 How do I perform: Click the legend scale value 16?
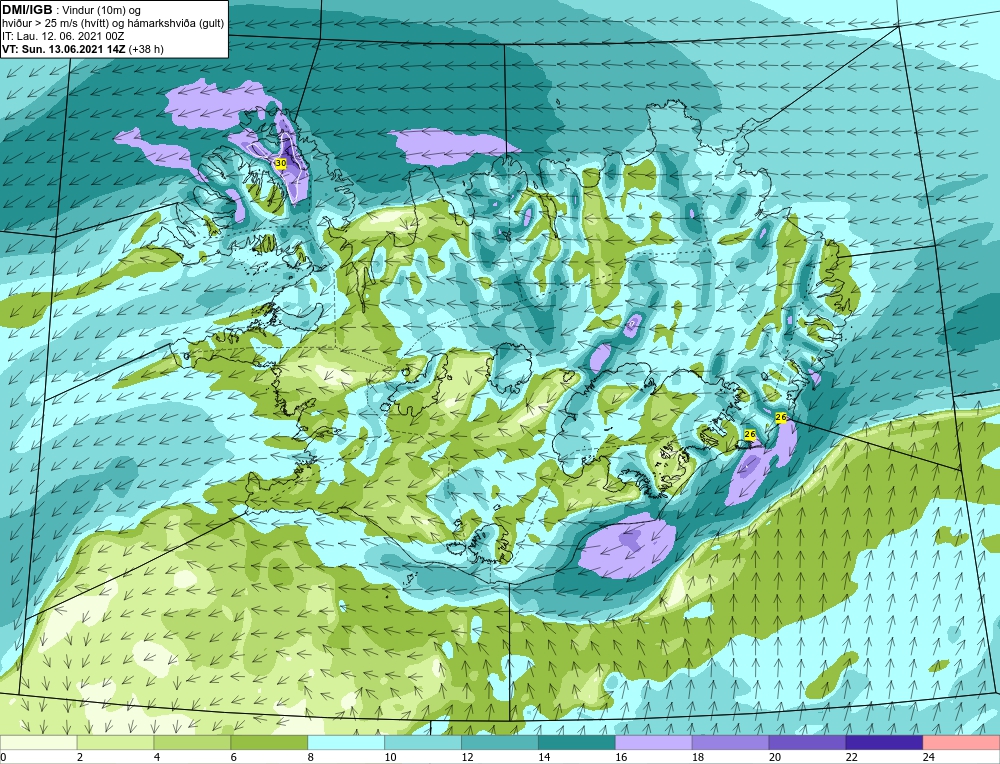pyautogui.click(x=621, y=757)
